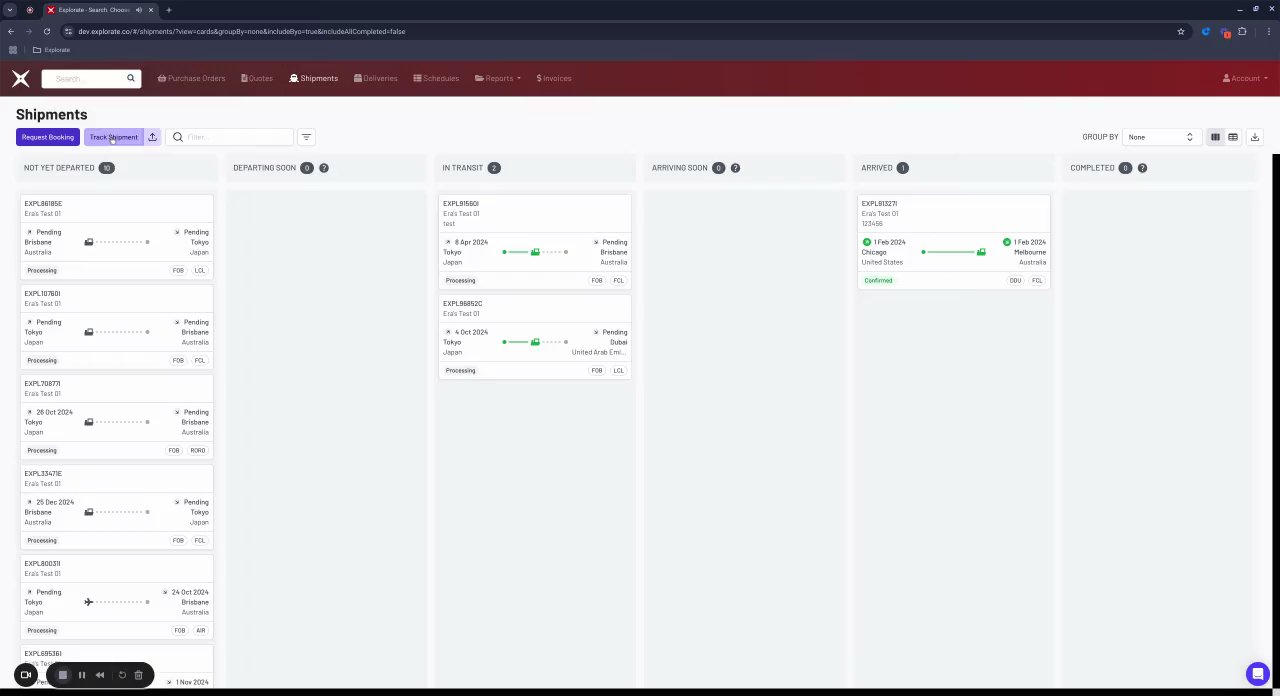The width and height of the screenshot is (1280, 696).
Task: Click the Not Yet Departed count badge
Action: coord(107,168)
